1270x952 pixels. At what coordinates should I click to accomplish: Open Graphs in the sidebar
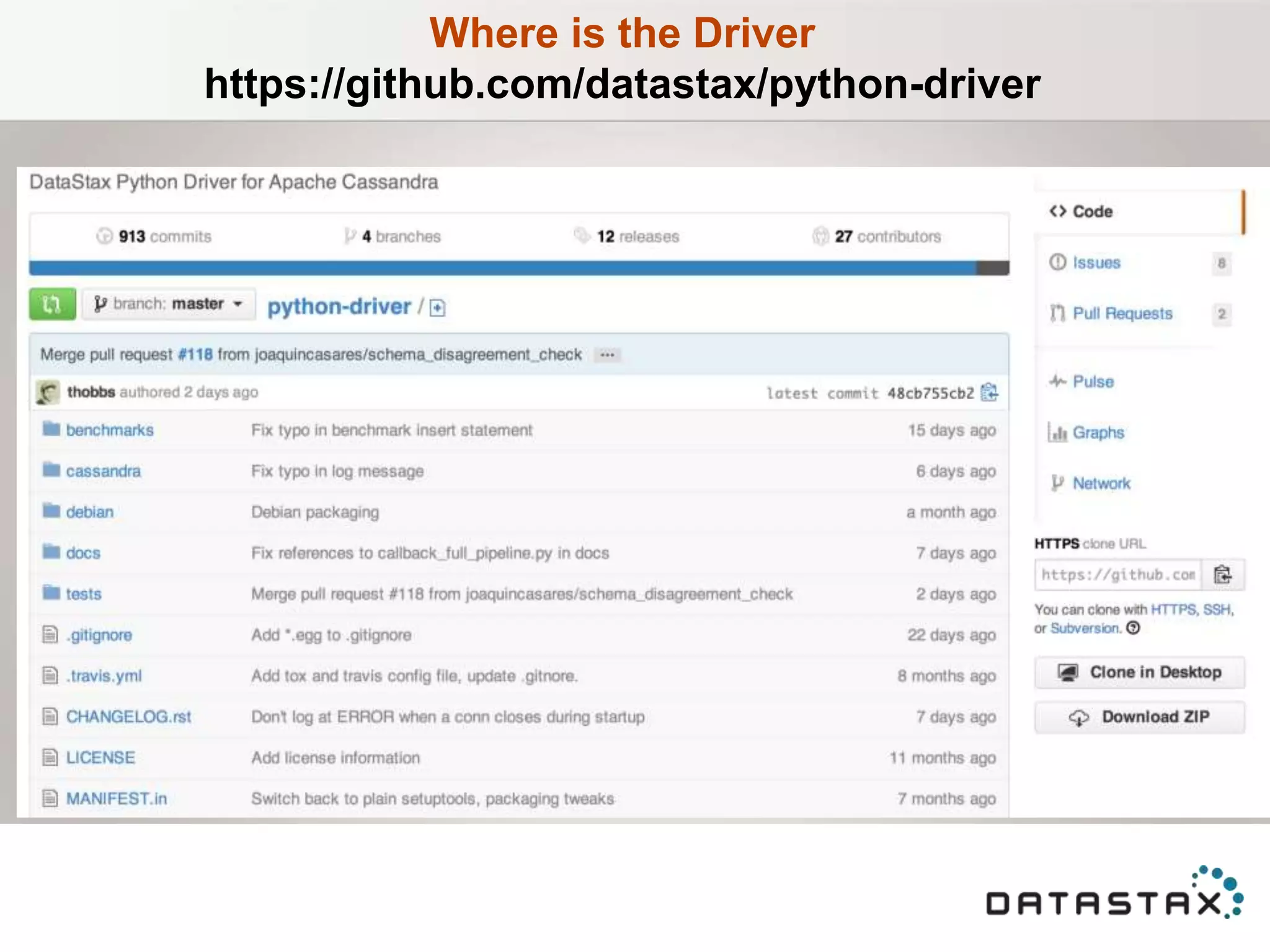[x=1098, y=433]
